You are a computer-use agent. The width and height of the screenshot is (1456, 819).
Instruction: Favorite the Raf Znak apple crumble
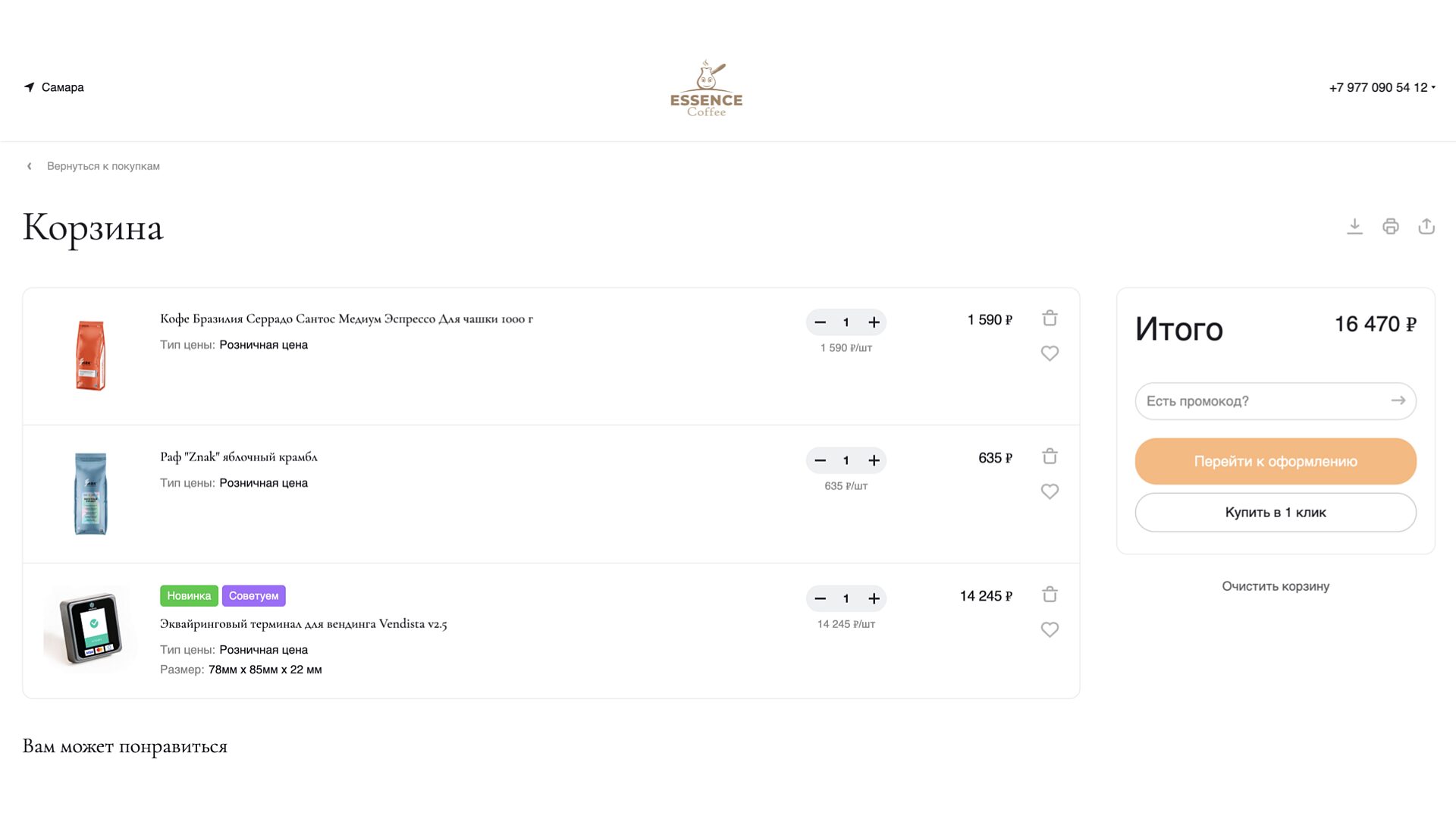[1050, 491]
